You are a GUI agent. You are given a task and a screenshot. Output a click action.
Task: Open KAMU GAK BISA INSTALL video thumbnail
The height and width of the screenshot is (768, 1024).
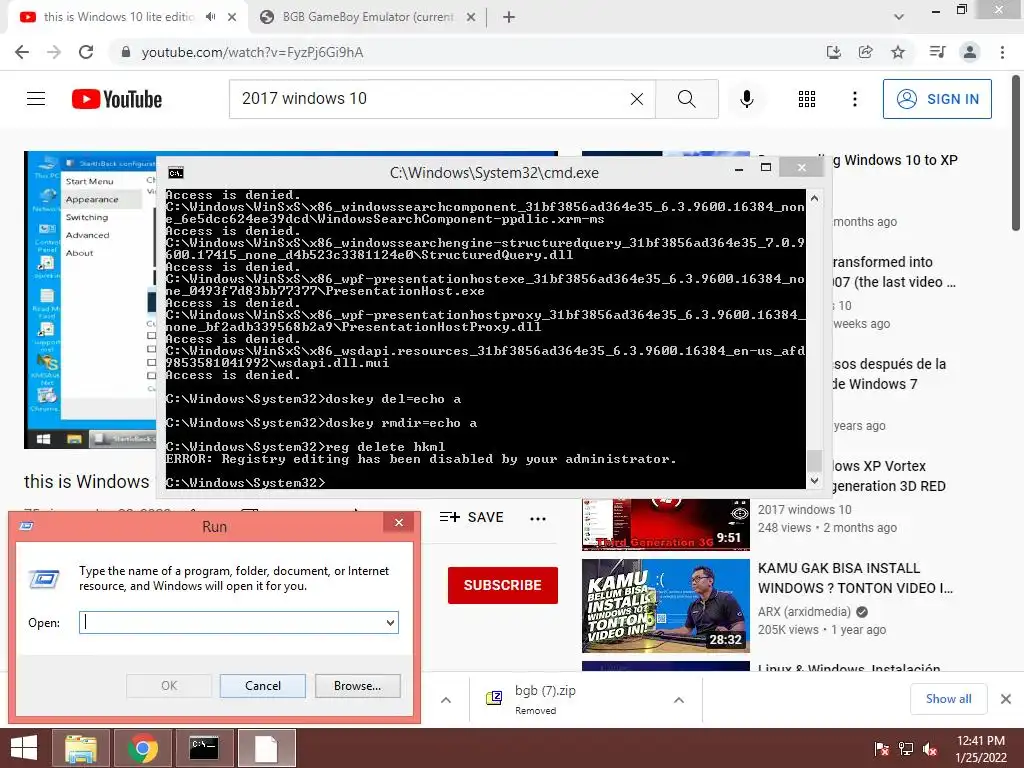pos(665,605)
